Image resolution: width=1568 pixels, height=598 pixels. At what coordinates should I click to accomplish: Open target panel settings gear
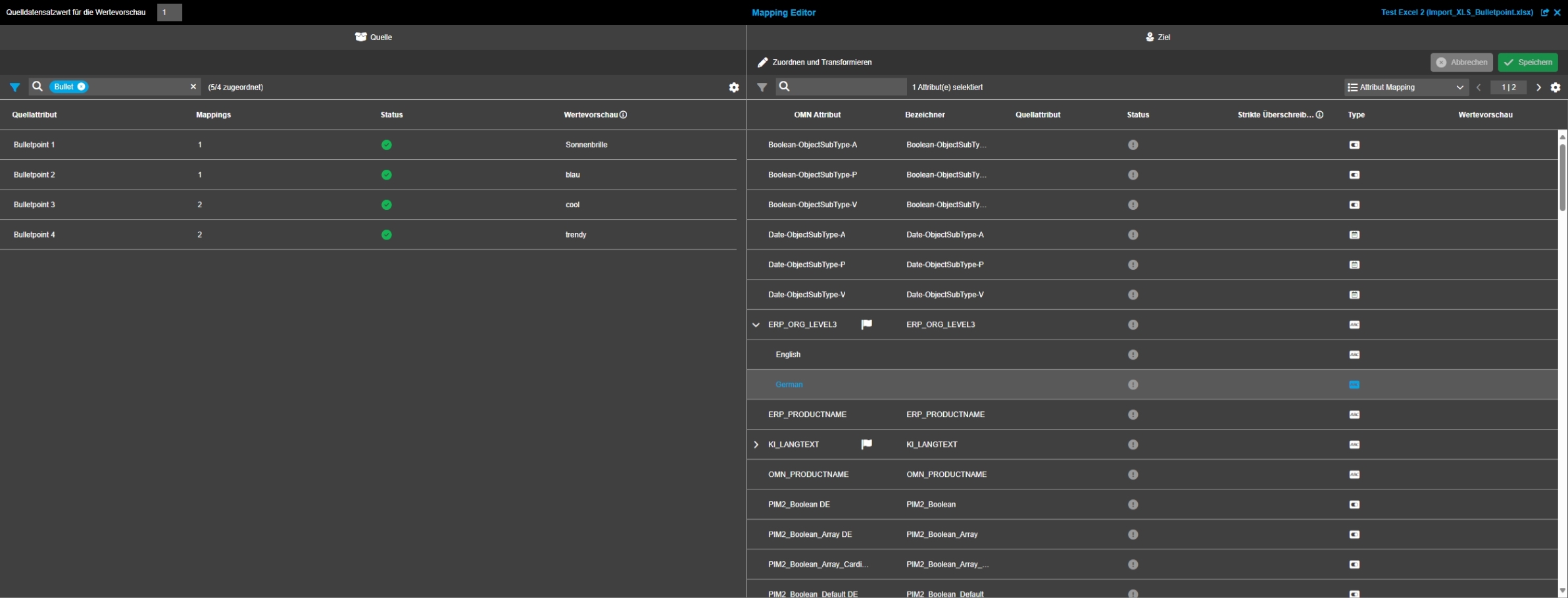coord(1556,87)
